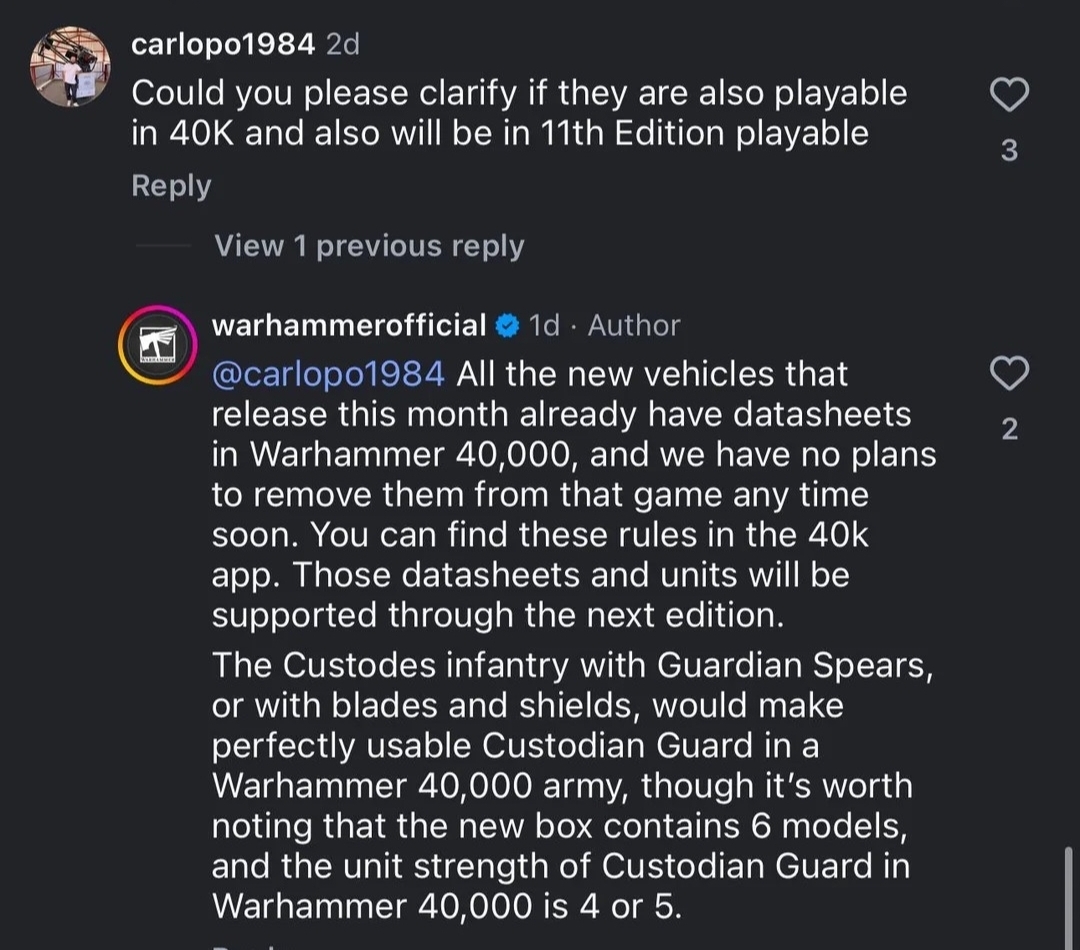The width and height of the screenshot is (1080, 950).
Task: Click the line before View 1 previous reply
Action: (x=161, y=246)
